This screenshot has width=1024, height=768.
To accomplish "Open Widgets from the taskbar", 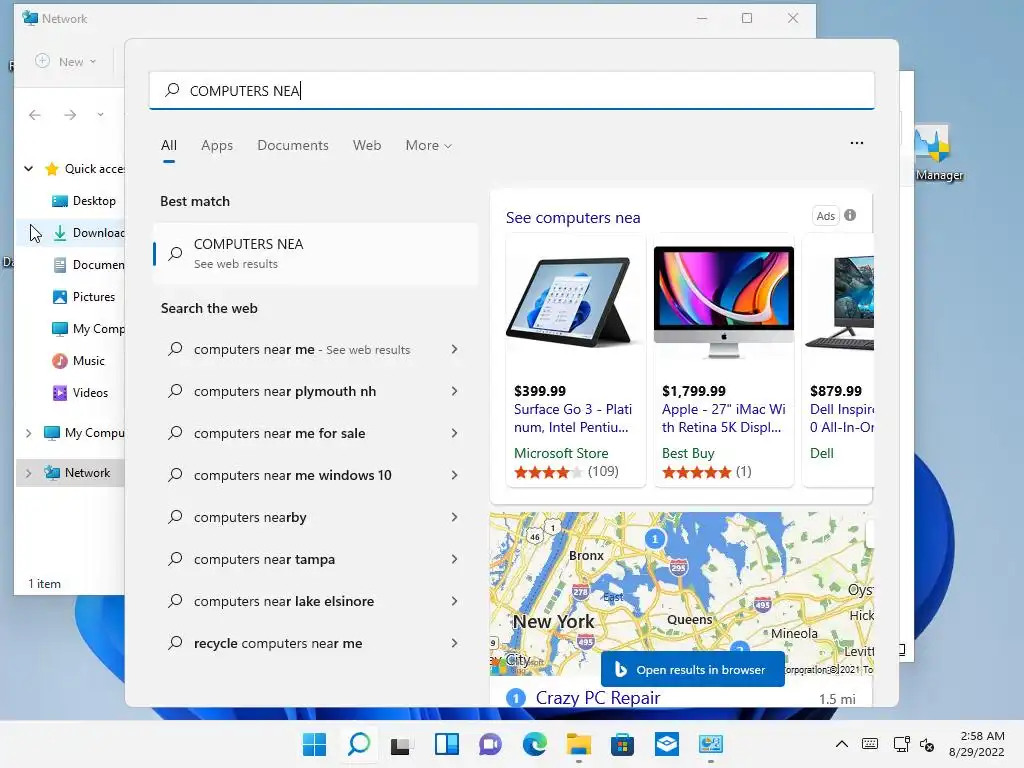I will (x=447, y=744).
